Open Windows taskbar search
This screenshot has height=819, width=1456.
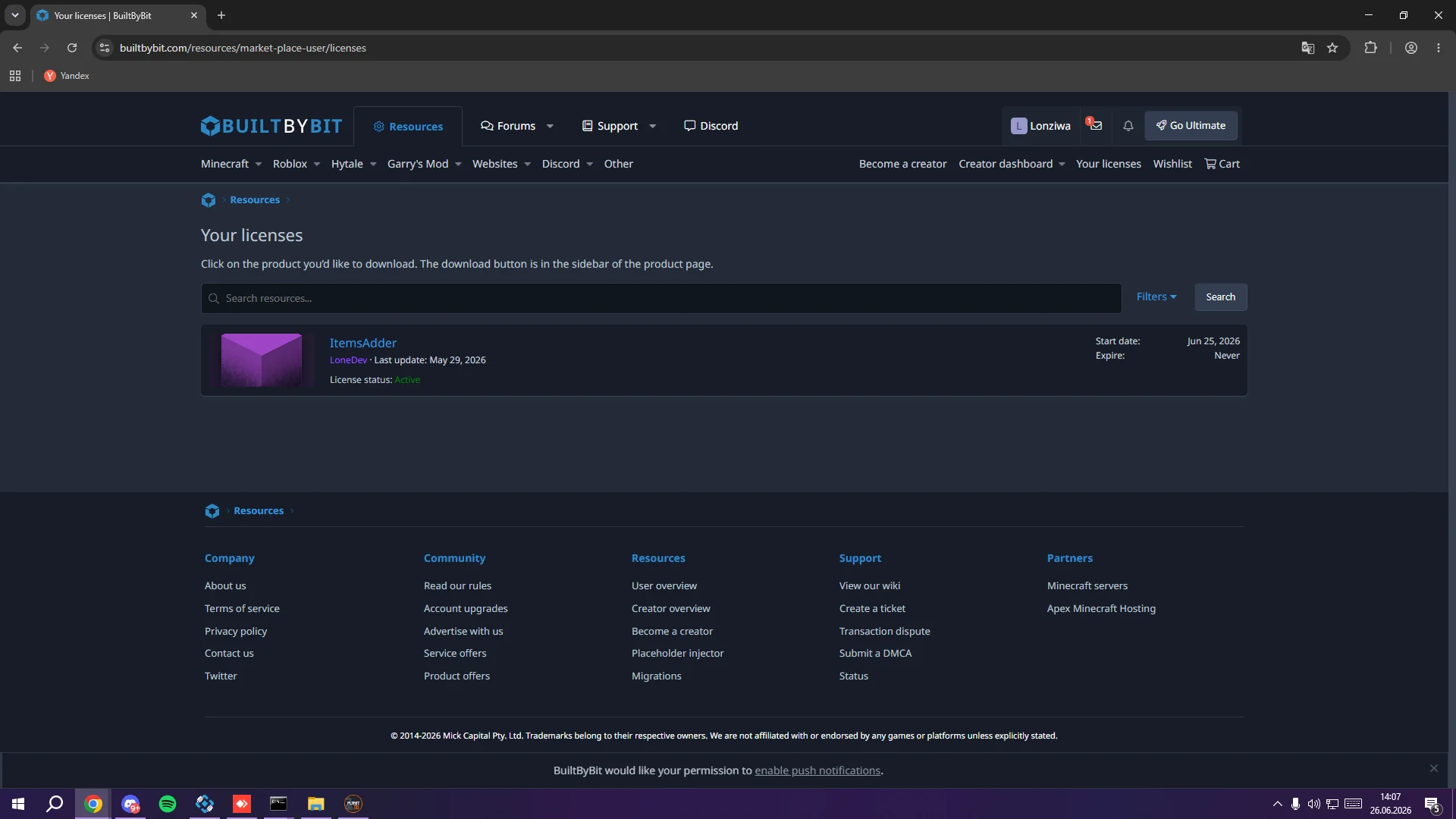[55, 804]
